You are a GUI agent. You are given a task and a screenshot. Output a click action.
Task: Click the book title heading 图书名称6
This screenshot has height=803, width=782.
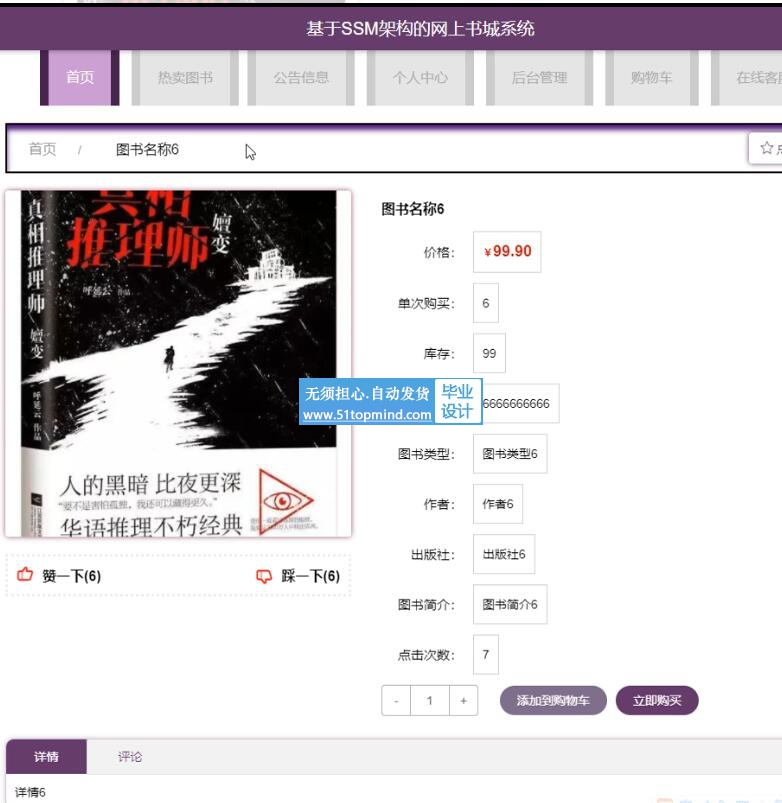pyautogui.click(x=413, y=208)
